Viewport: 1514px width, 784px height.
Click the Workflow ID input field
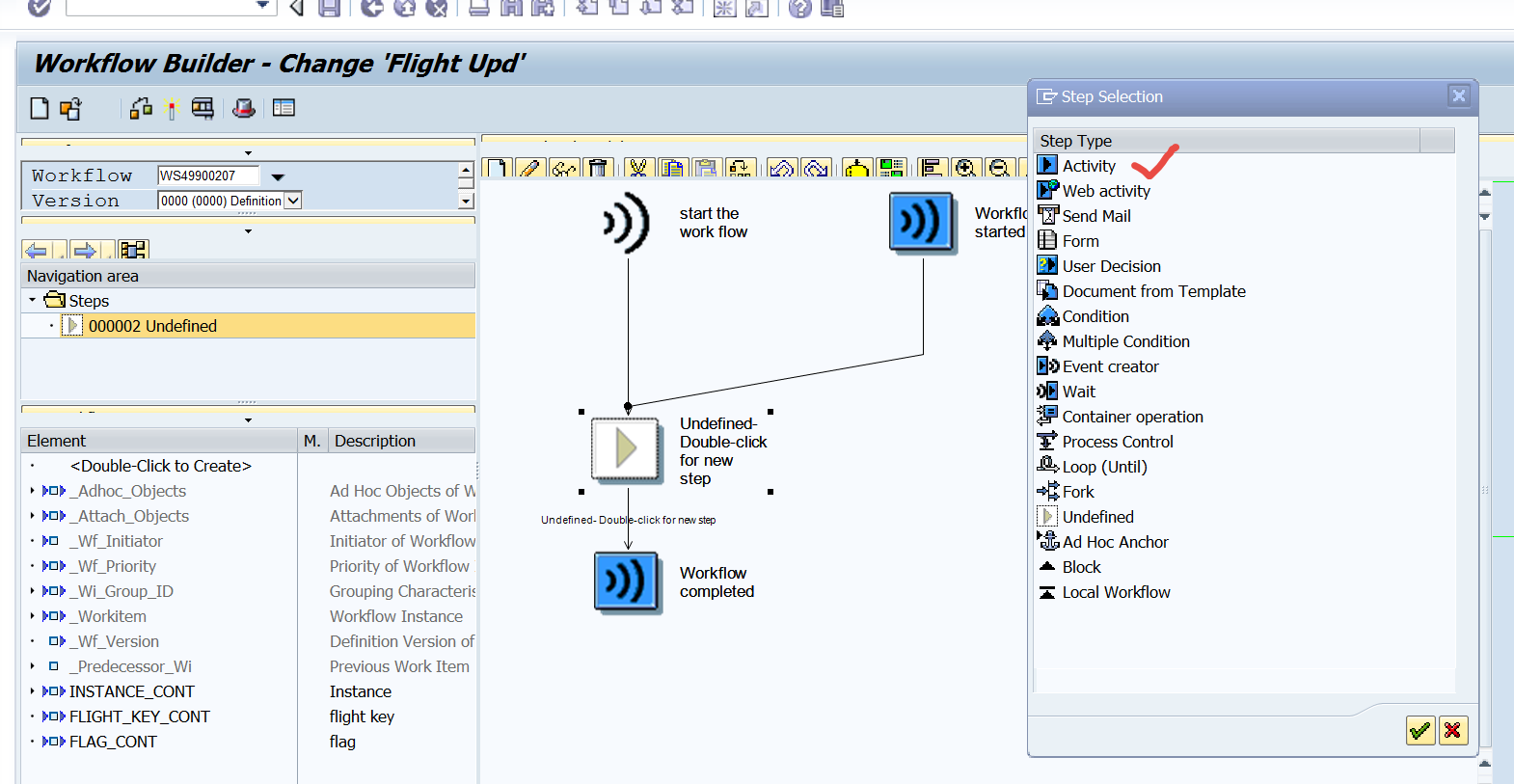coord(208,176)
